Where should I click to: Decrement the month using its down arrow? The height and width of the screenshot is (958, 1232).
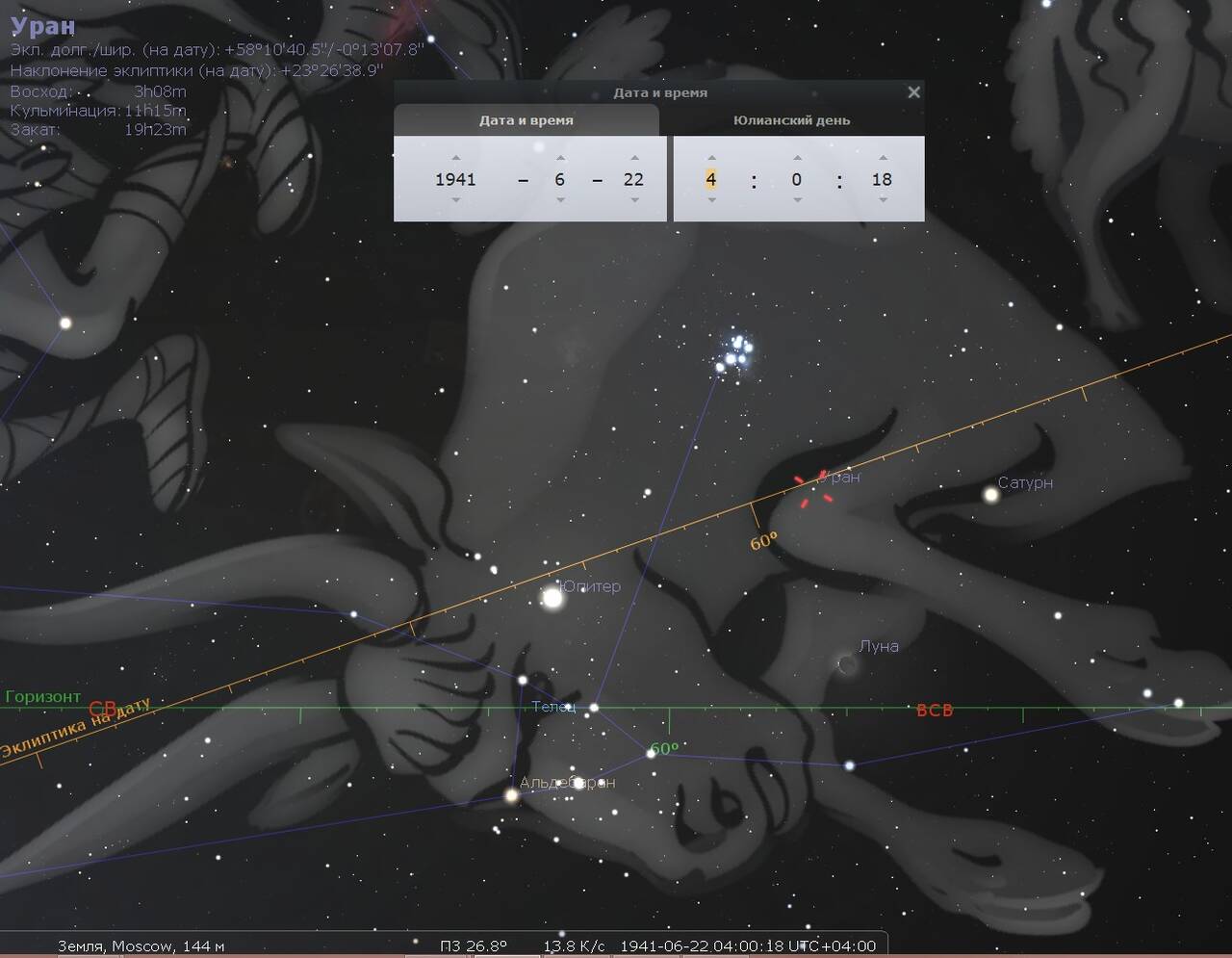[560, 200]
